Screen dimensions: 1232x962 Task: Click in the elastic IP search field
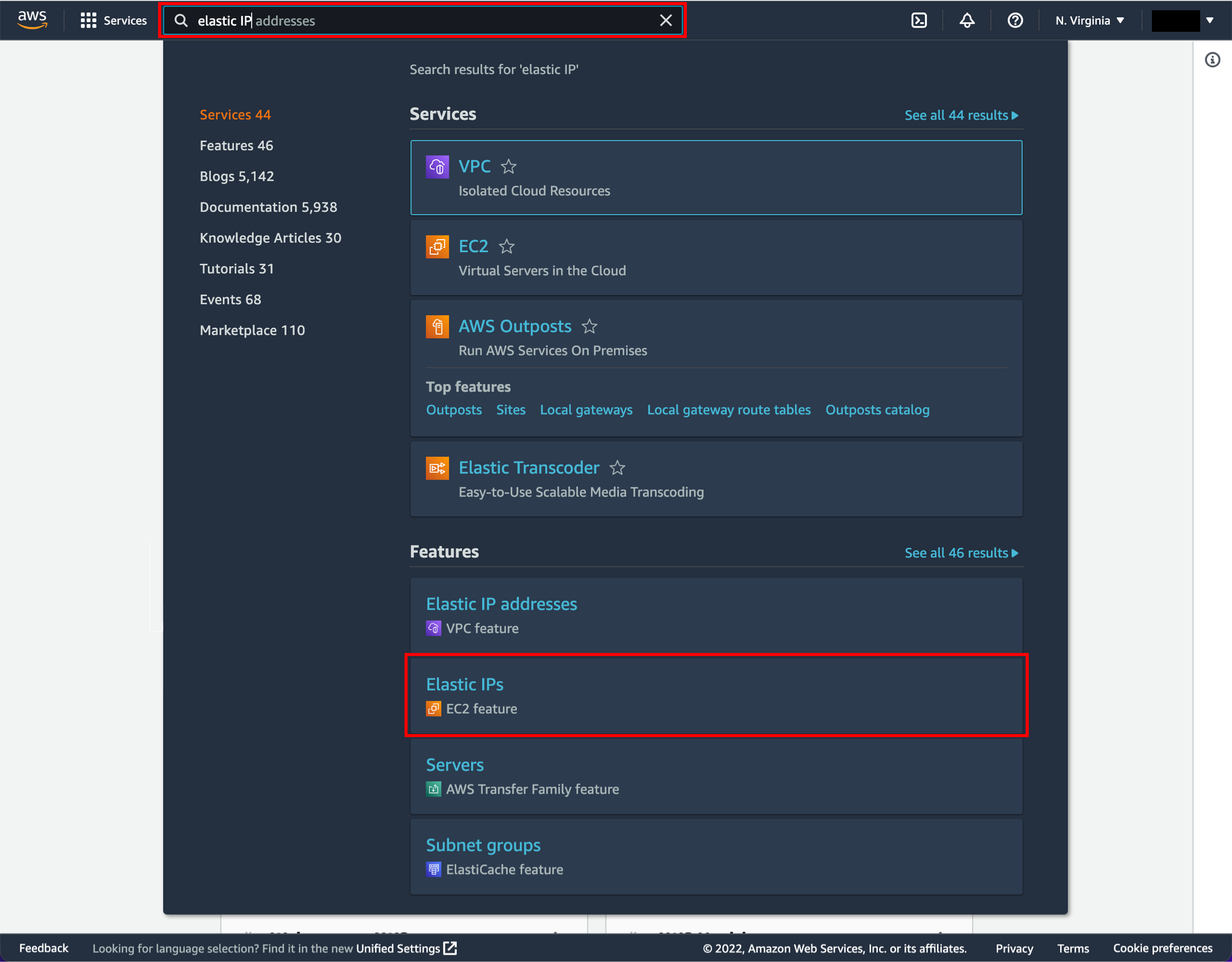coord(423,21)
